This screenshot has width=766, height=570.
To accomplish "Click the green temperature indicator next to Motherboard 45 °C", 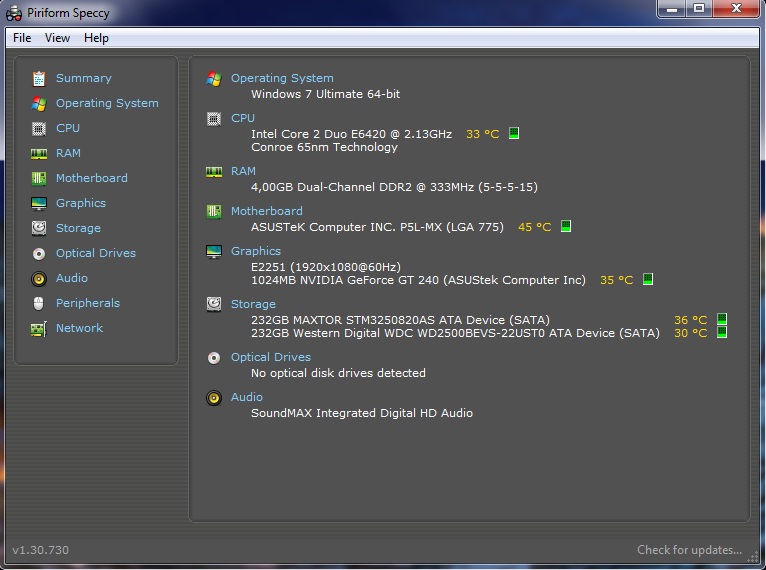I will tap(566, 226).
